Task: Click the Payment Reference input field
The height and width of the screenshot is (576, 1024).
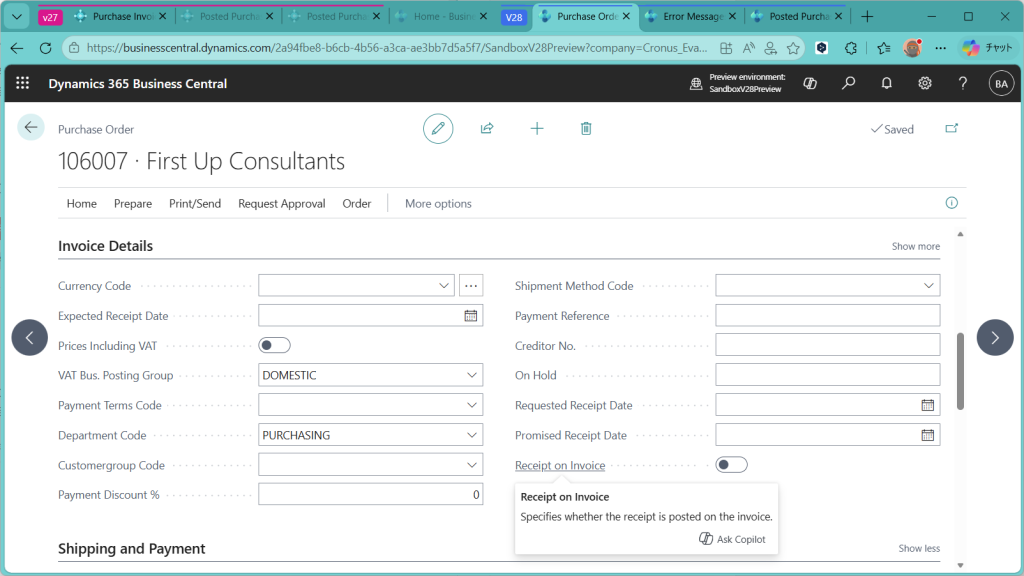Action: click(x=827, y=316)
